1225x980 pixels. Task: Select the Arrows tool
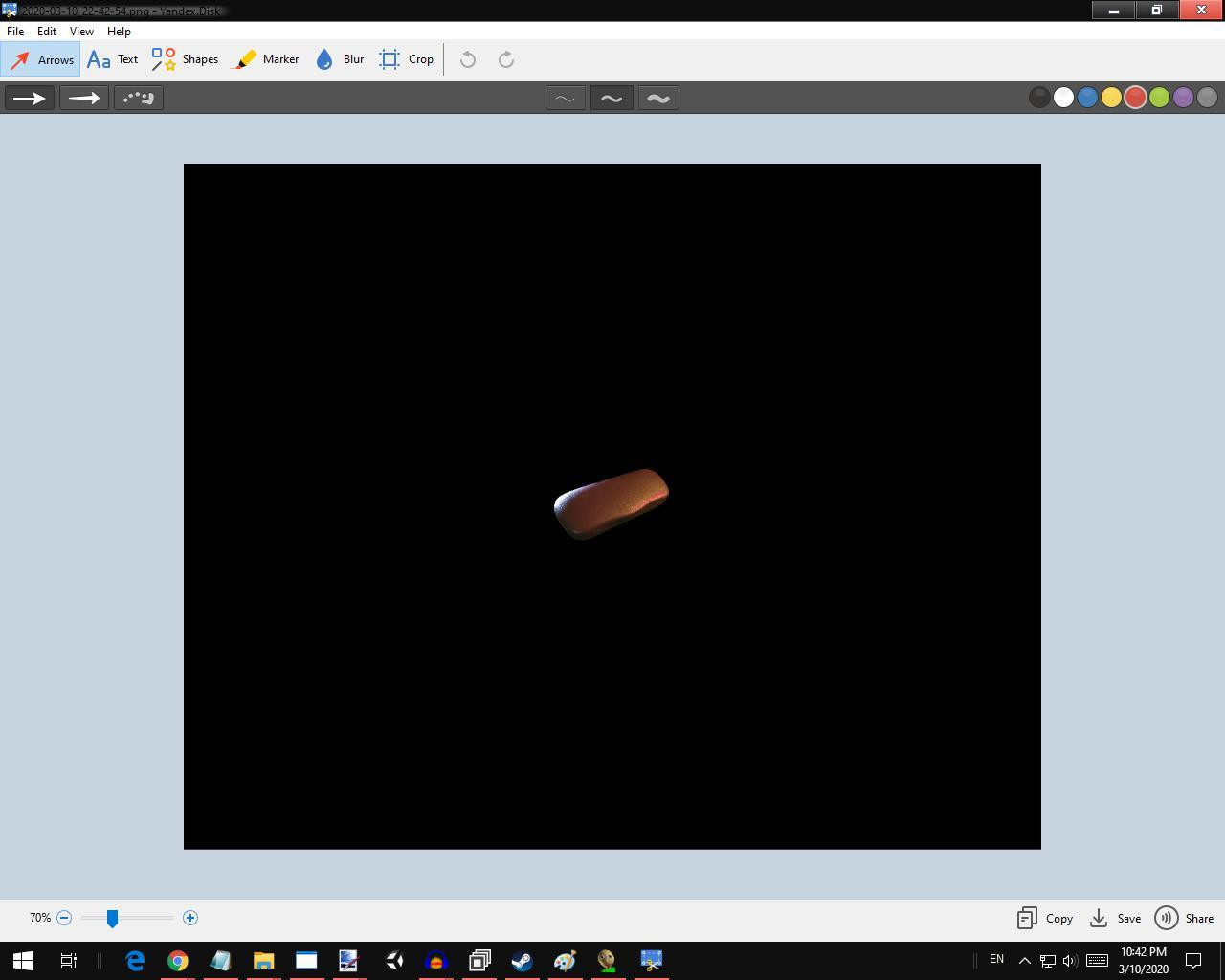pyautogui.click(x=40, y=59)
